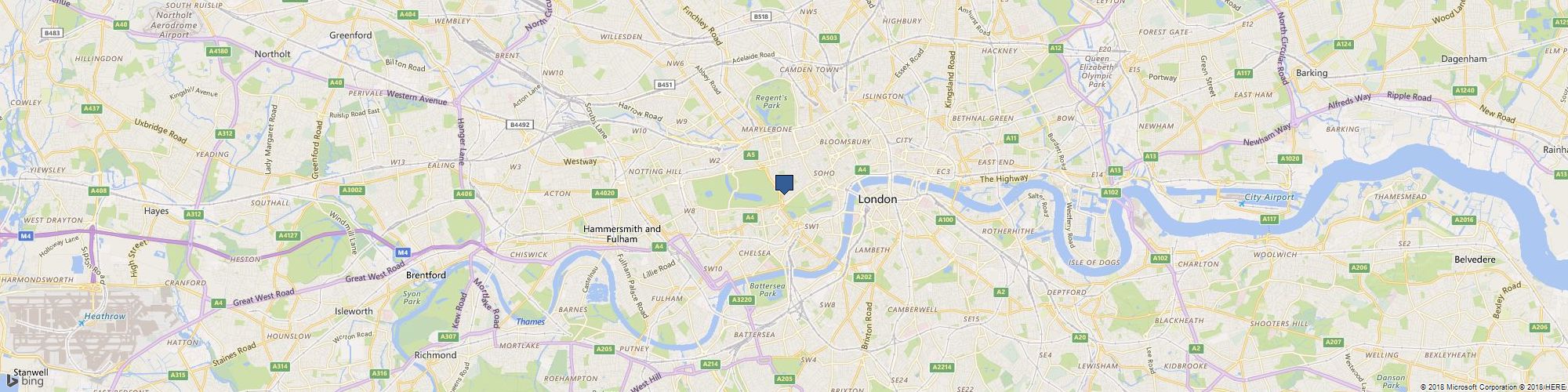The height and width of the screenshot is (392, 1568).
Task: Click the London city label
Action: pyautogui.click(x=877, y=199)
